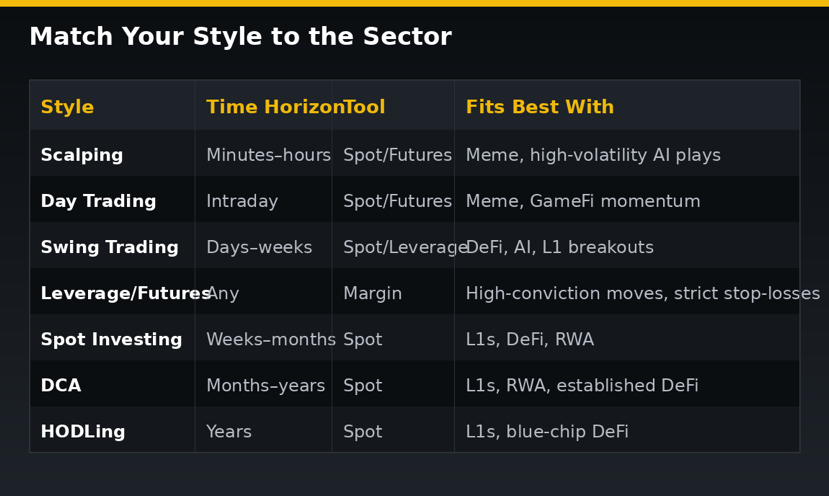Select 'L1s, blue-chip DeFi' cell
Image resolution: width=829 pixels, height=496 pixels.
click(x=627, y=431)
